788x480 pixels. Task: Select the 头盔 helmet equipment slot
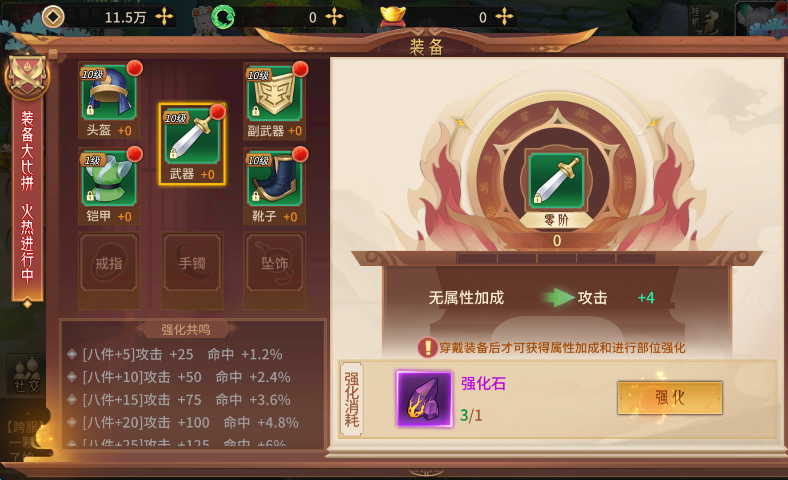(109, 99)
